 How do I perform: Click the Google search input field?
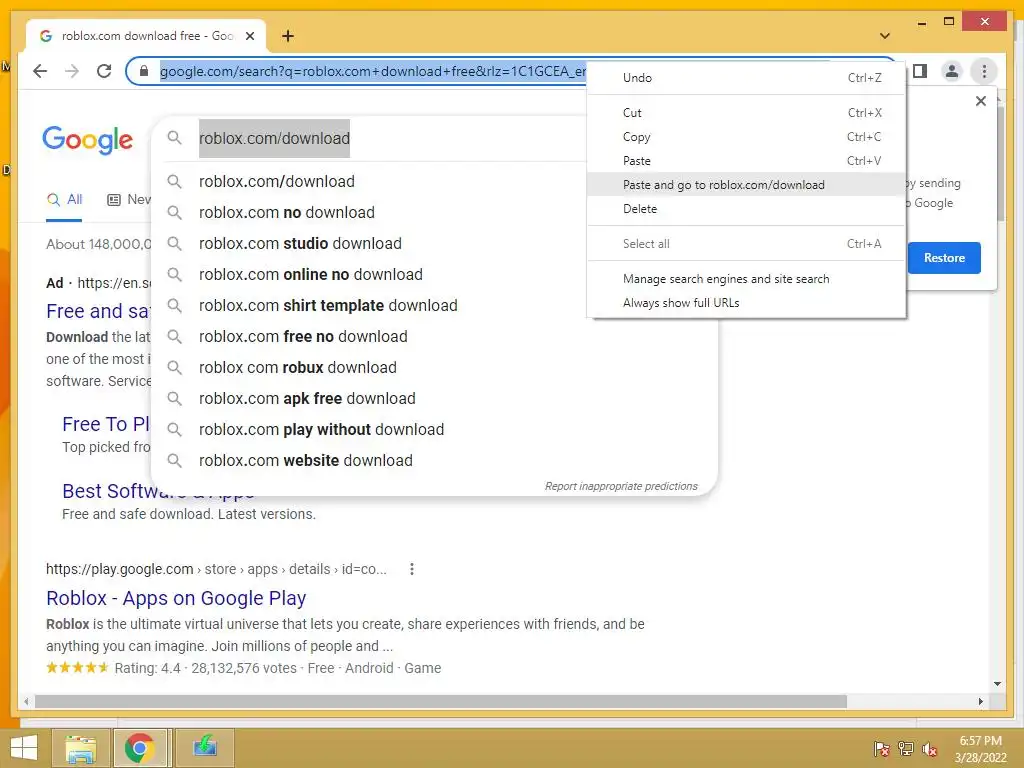coord(392,138)
